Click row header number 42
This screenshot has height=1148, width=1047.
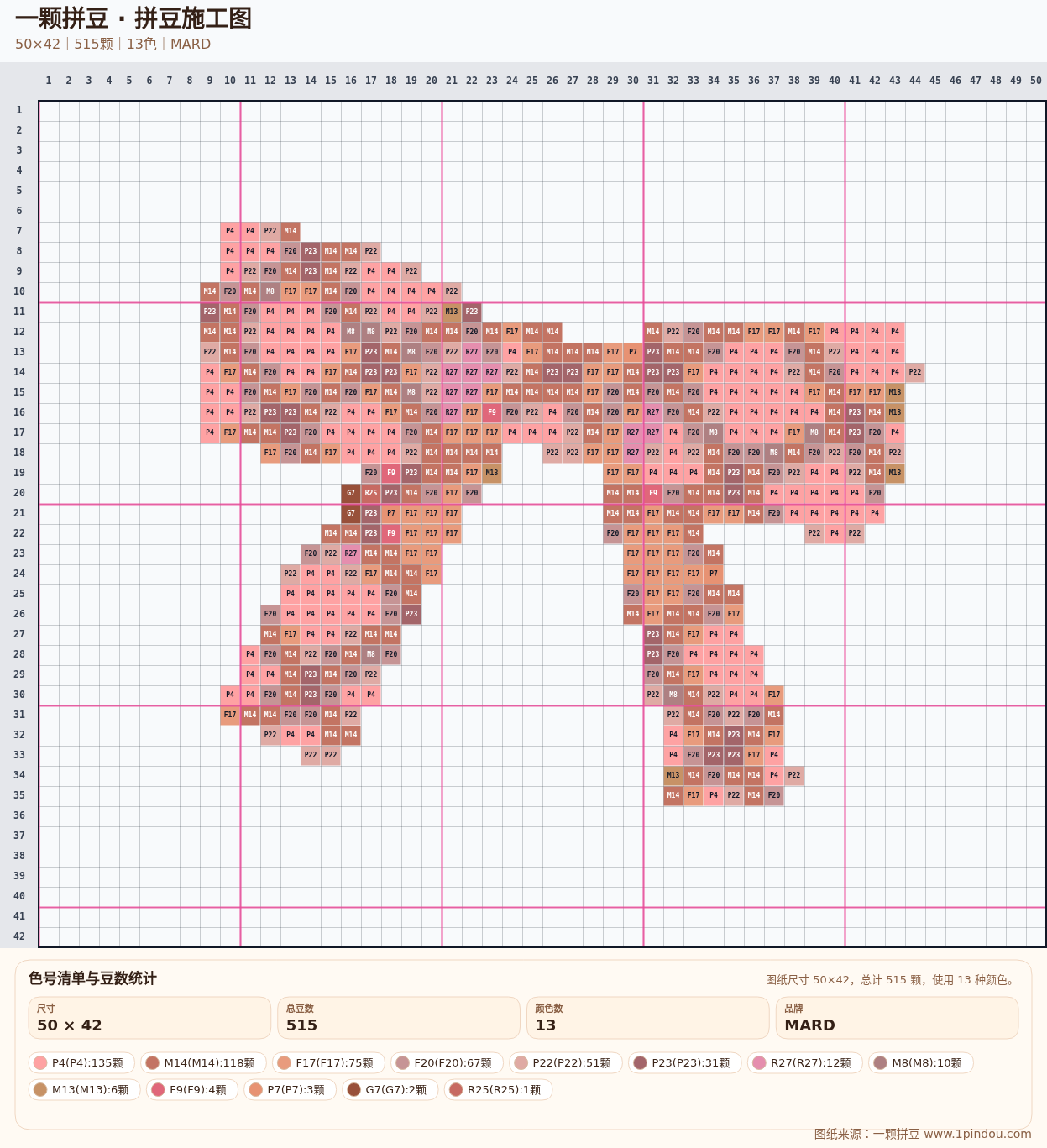(18, 936)
